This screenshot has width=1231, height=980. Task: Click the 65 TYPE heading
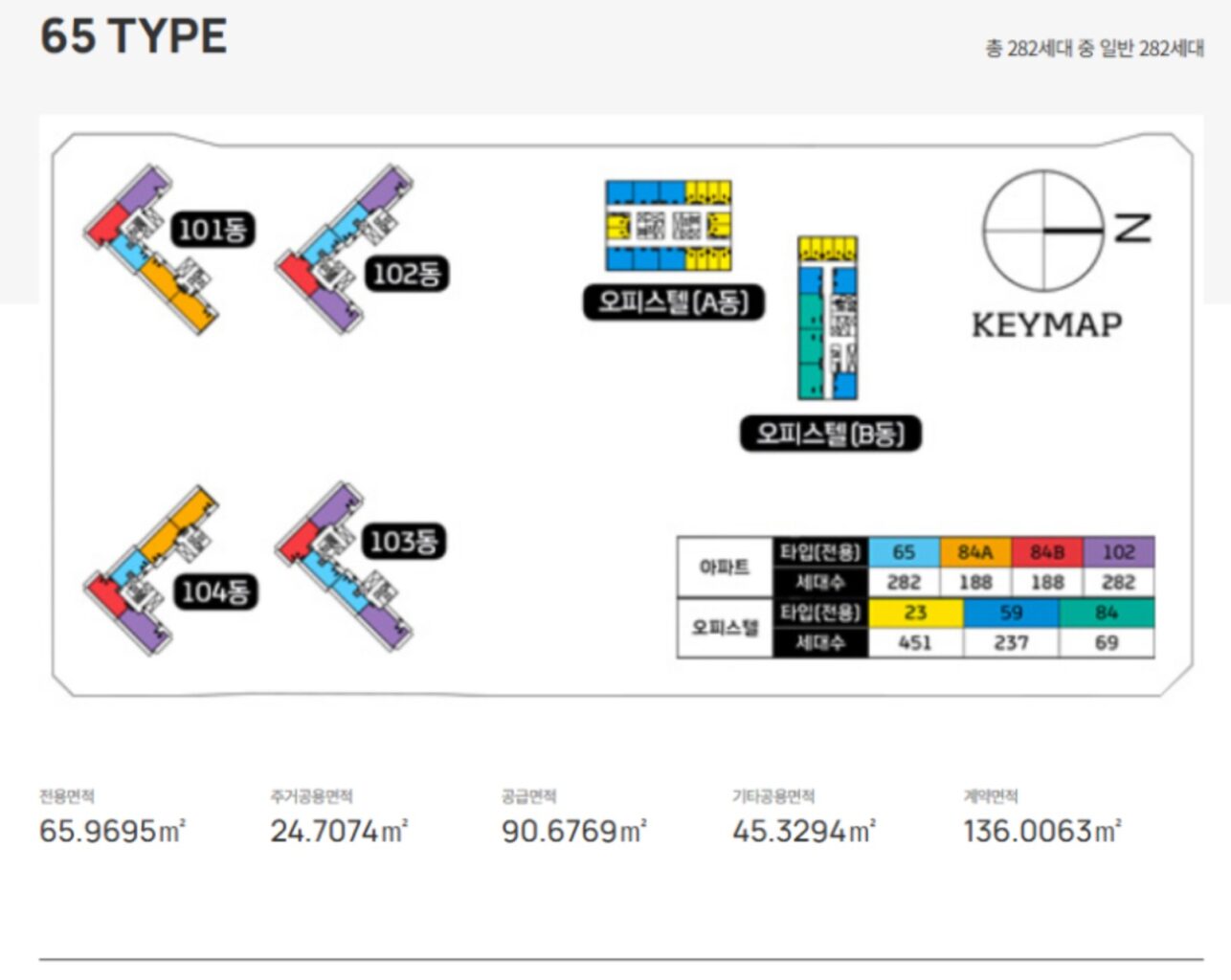pyautogui.click(x=134, y=36)
